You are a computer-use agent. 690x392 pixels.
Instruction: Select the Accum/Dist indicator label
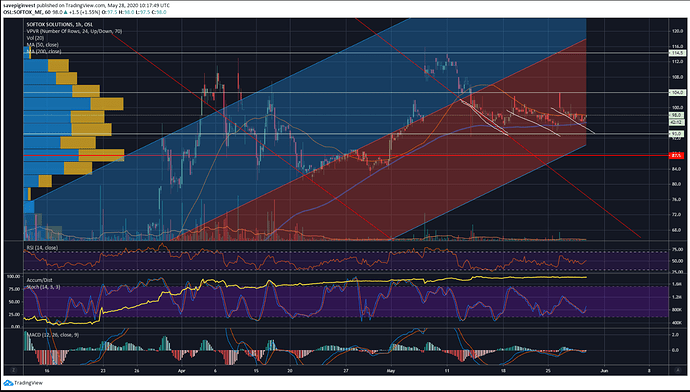pyautogui.click(x=39, y=280)
